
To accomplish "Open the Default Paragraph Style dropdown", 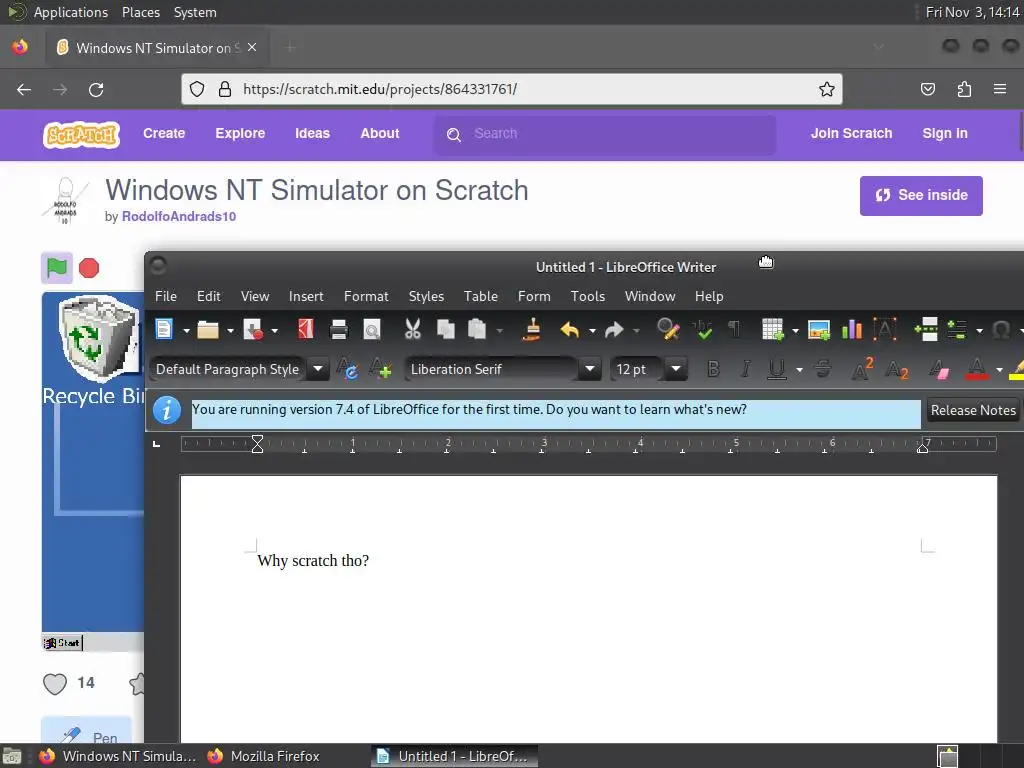I will (318, 369).
